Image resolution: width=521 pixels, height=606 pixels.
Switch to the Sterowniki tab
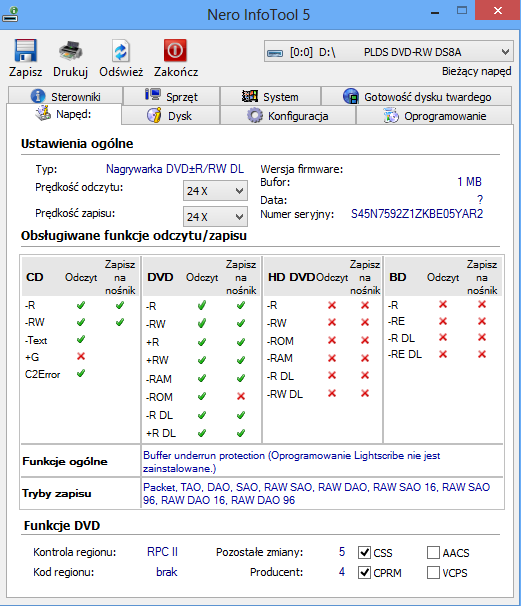tap(65, 96)
